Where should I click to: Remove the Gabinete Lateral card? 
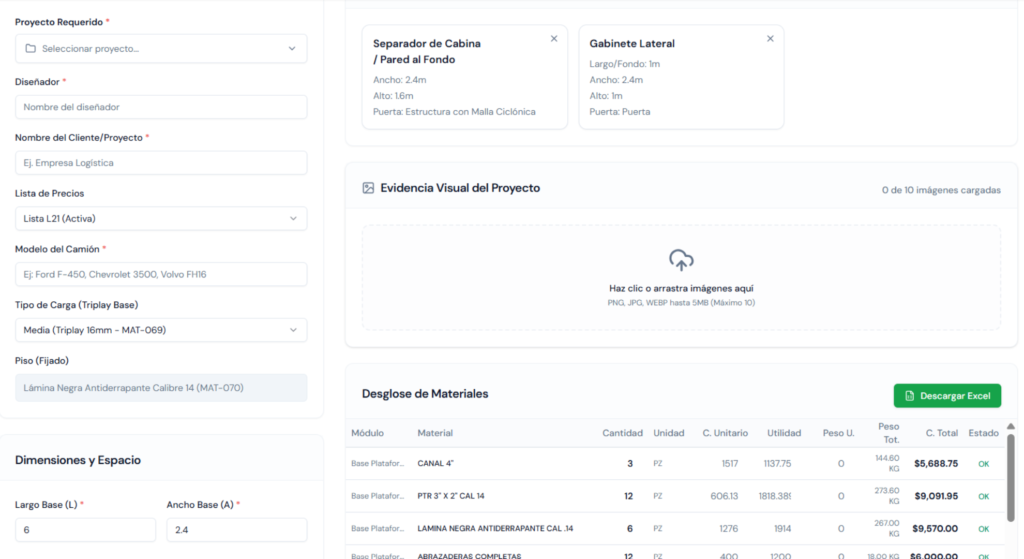(x=770, y=39)
